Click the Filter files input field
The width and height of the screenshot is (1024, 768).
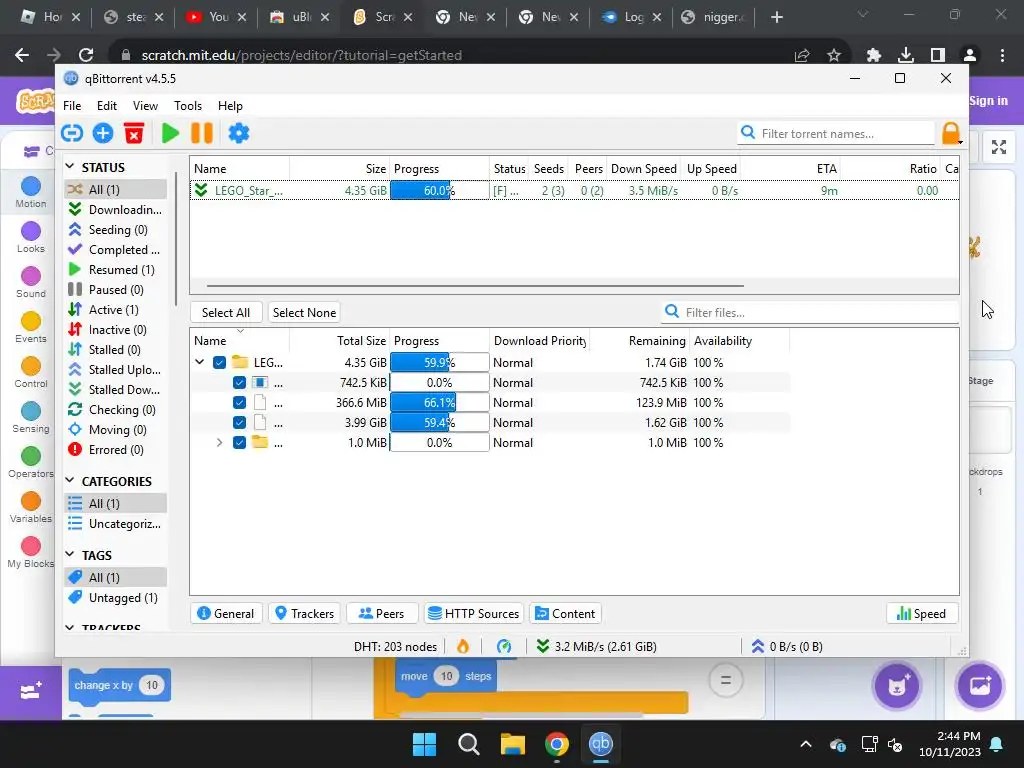pos(810,313)
